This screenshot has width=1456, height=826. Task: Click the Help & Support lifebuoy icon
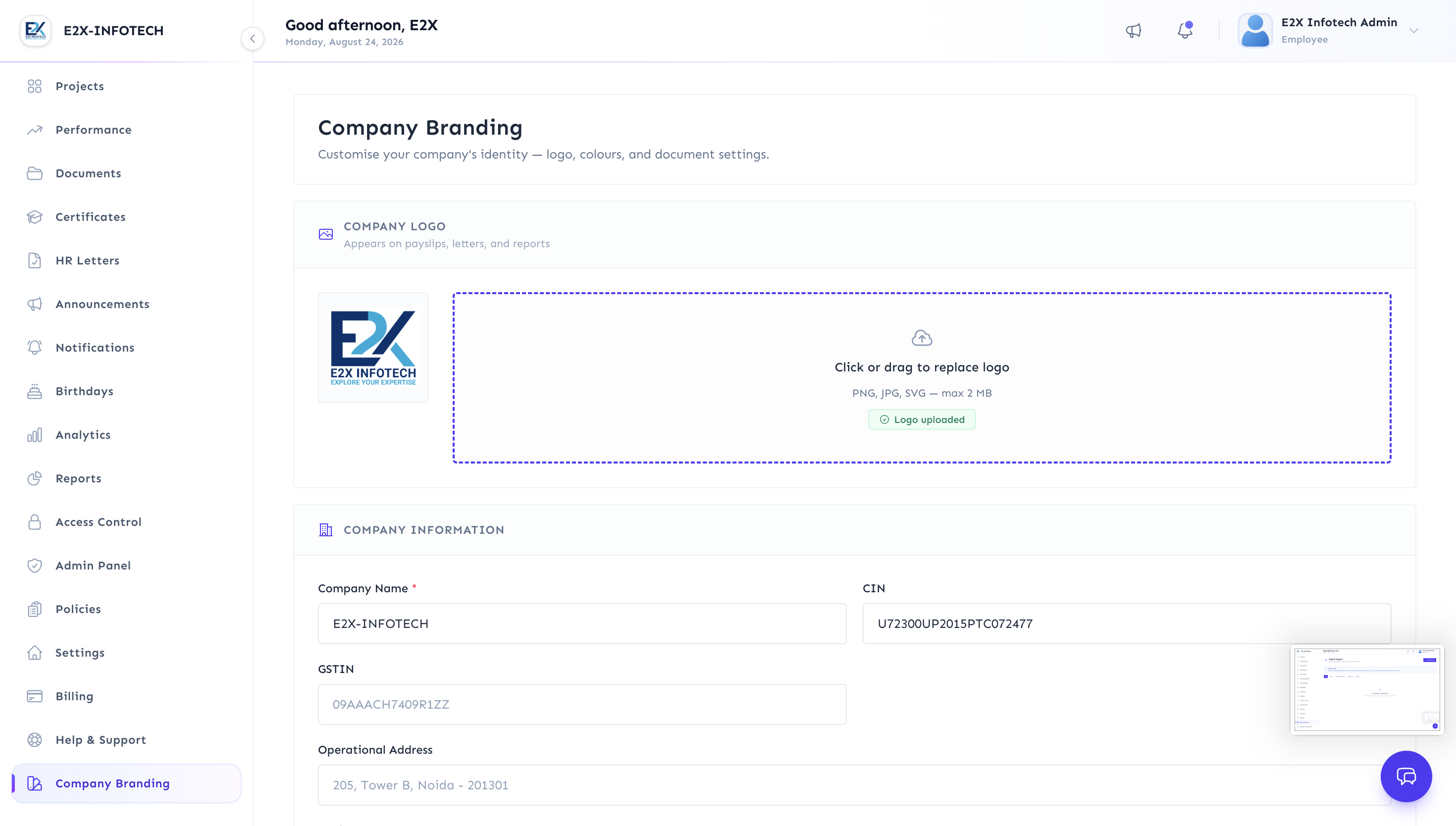tap(35, 740)
